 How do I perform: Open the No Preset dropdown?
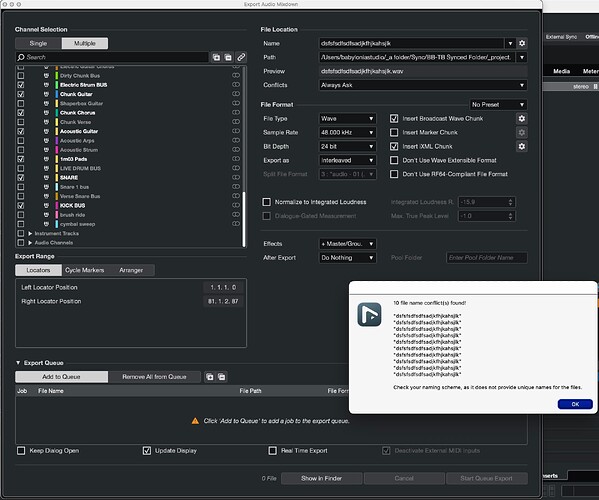[x=498, y=105]
